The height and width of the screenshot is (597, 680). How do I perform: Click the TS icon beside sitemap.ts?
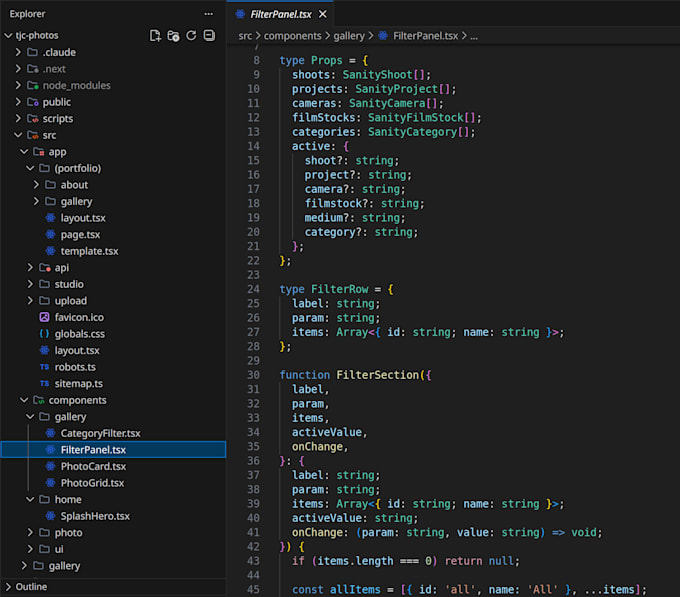click(x=44, y=384)
